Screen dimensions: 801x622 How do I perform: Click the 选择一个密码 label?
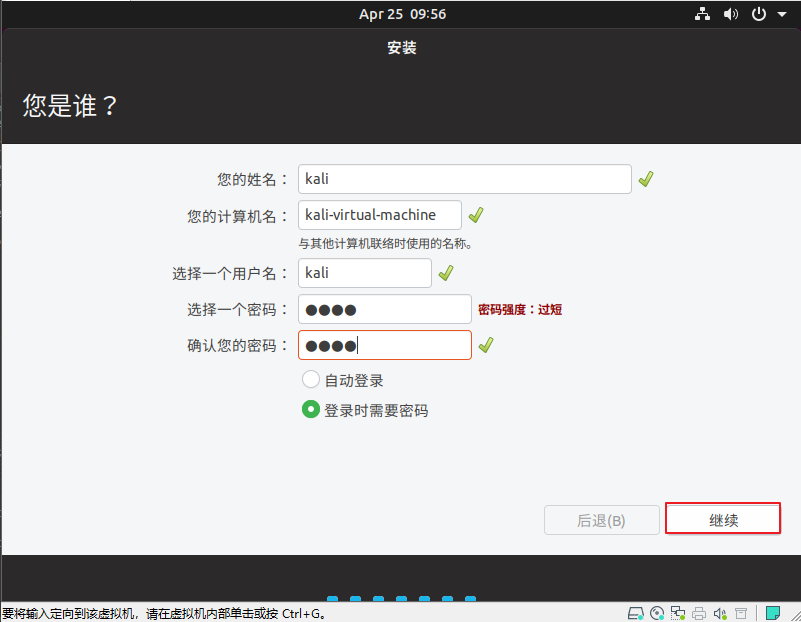coord(238,309)
